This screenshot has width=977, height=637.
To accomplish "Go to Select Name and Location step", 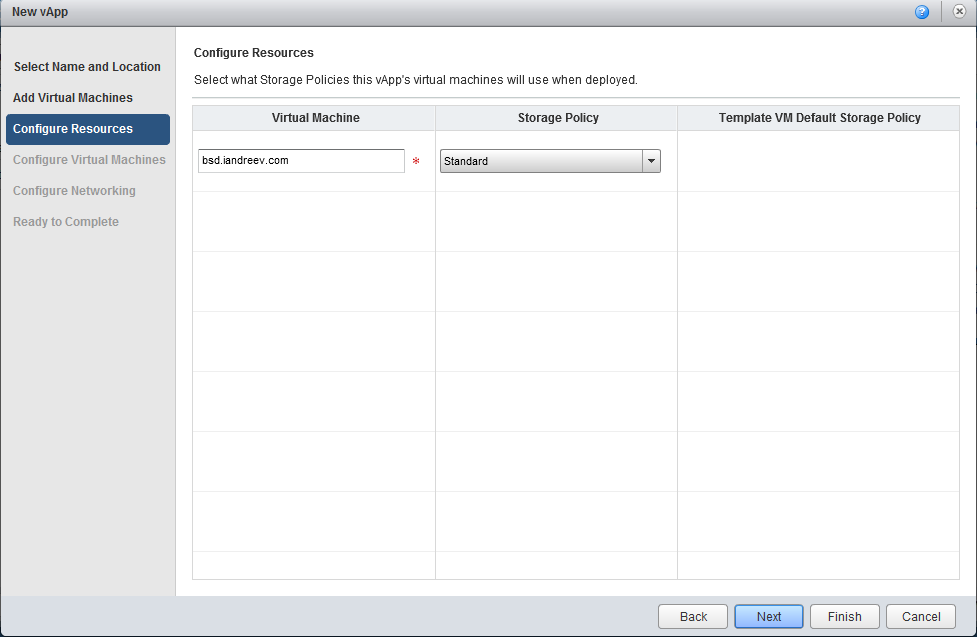I will pyautogui.click(x=87, y=67).
